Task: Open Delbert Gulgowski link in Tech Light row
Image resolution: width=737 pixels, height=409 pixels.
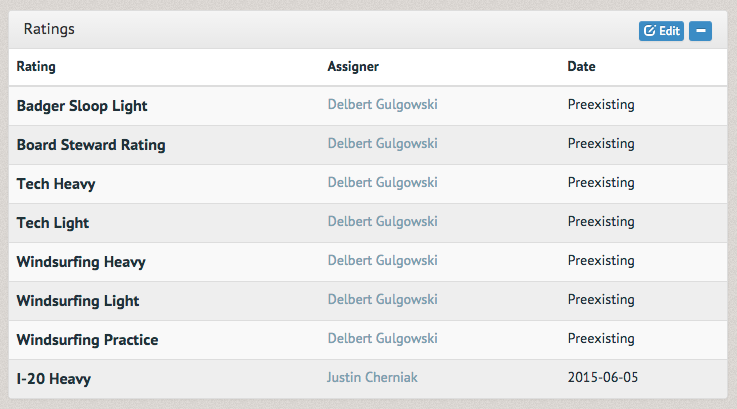Action: click(382, 221)
